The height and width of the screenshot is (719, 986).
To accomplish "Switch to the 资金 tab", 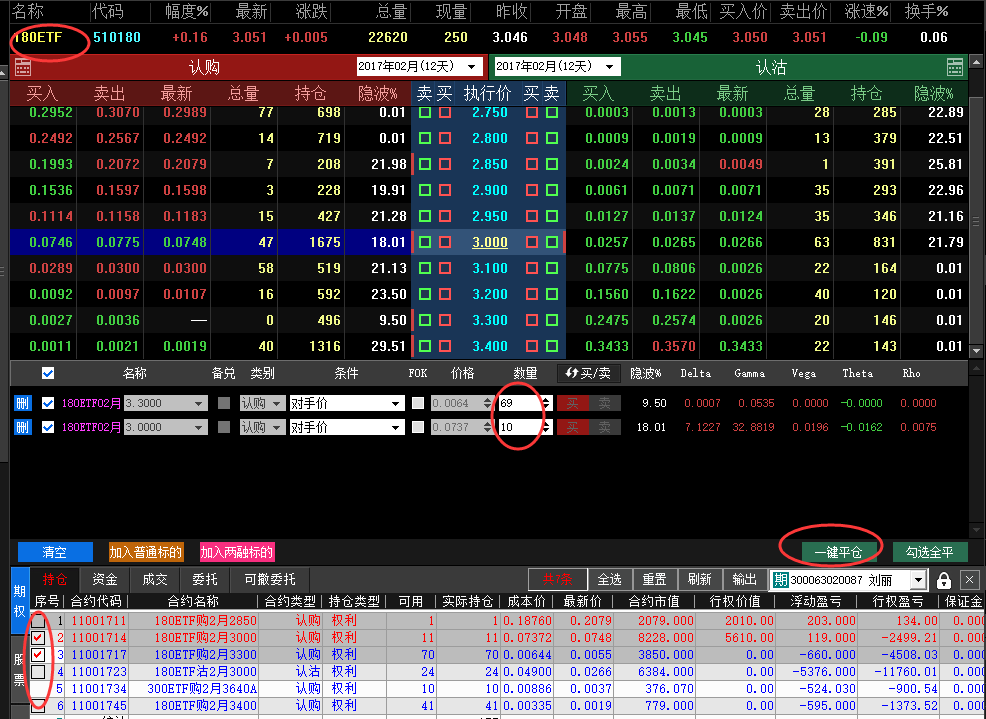I will [x=104, y=579].
